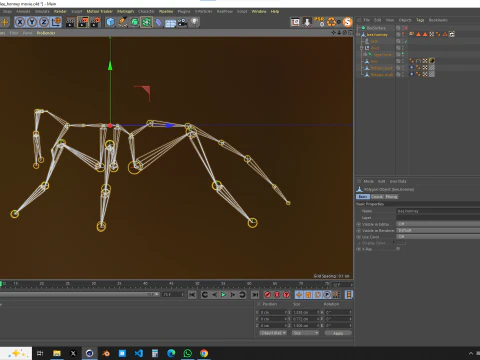Toggle parameter keyframe recording
Viewport: 480px width, 360px height.
point(327,295)
